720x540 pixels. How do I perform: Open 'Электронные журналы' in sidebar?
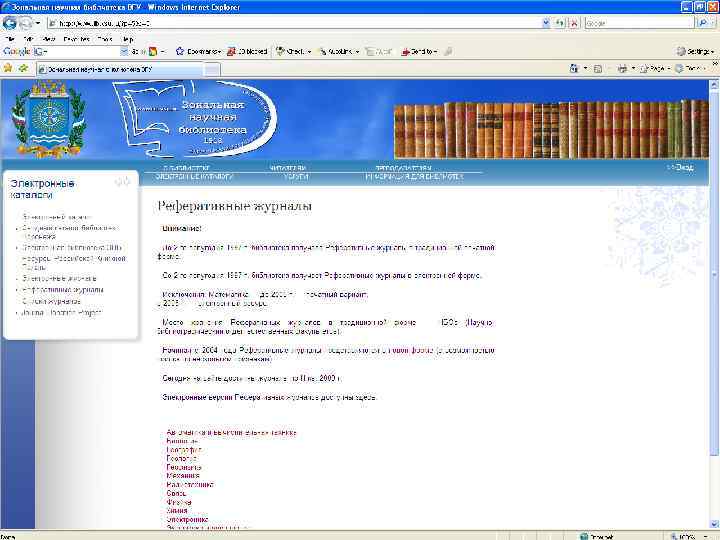(x=59, y=278)
